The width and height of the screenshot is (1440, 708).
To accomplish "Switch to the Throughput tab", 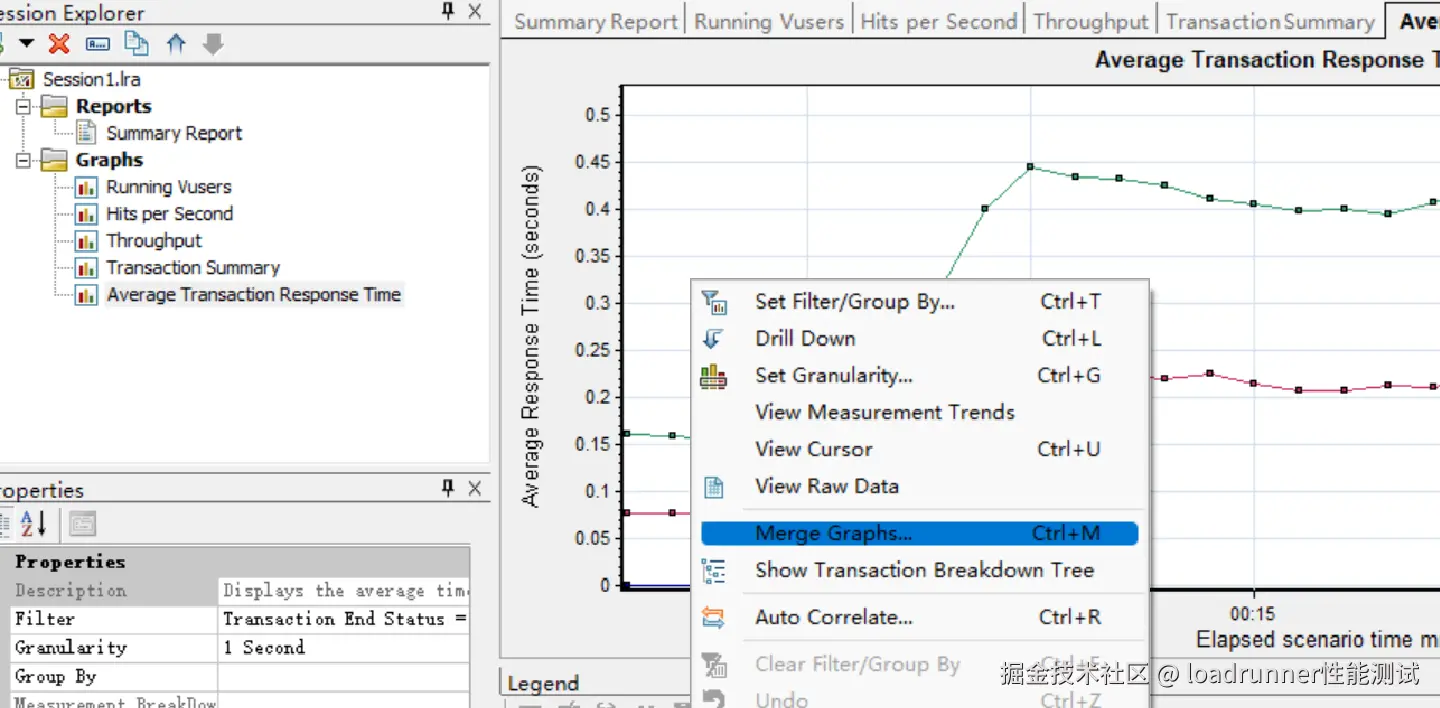I will point(1091,21).
